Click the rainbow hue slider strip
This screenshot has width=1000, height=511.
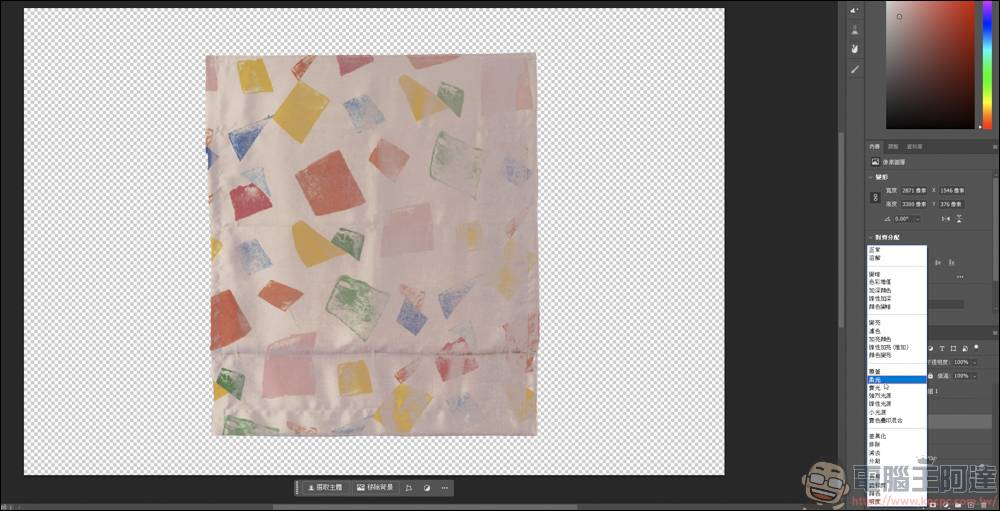pyautogui.click(x=988, y=64)
